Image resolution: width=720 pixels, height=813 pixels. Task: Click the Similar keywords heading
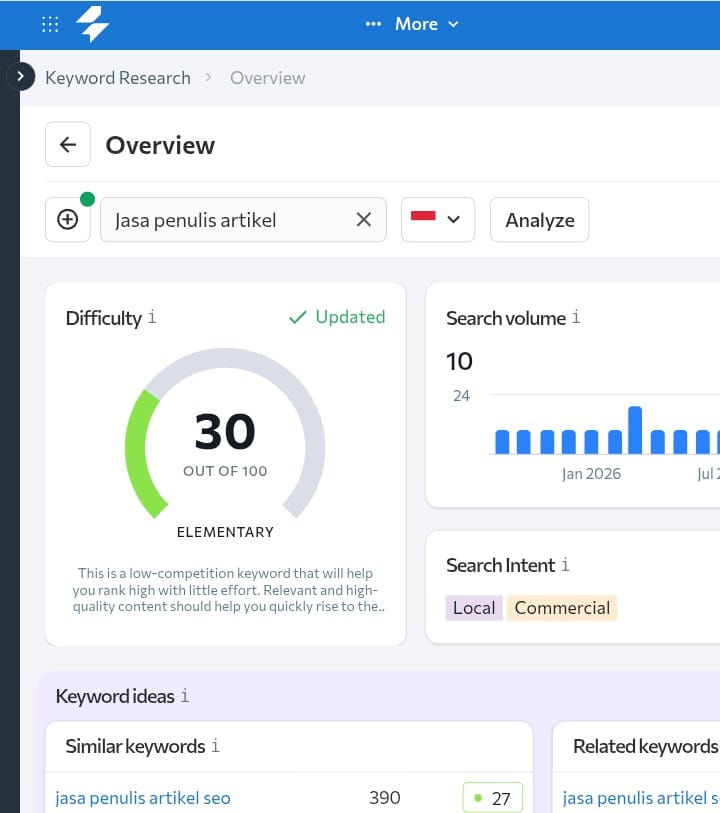coord(135,746)
